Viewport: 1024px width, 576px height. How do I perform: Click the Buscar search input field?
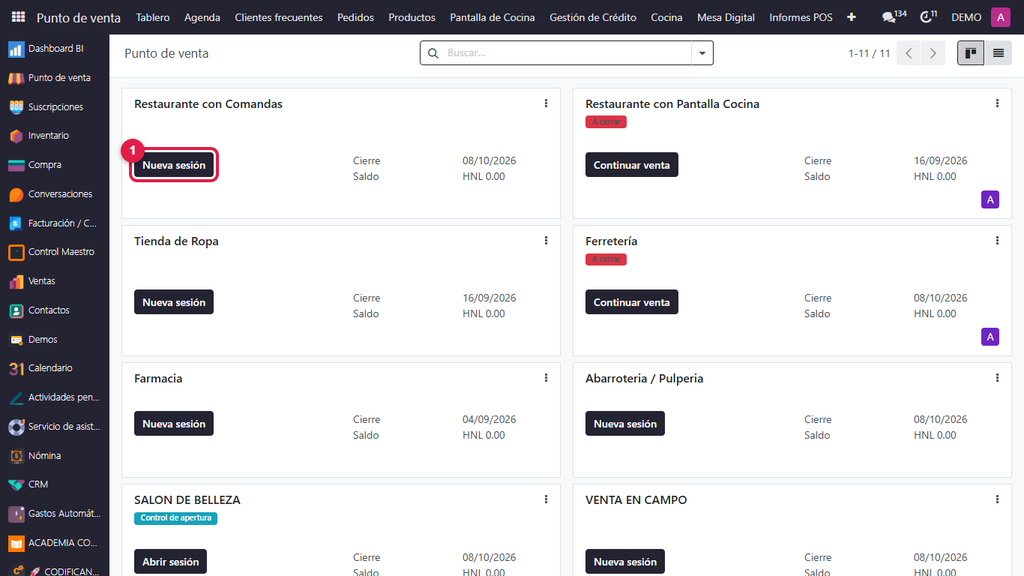tap(566, 53)
